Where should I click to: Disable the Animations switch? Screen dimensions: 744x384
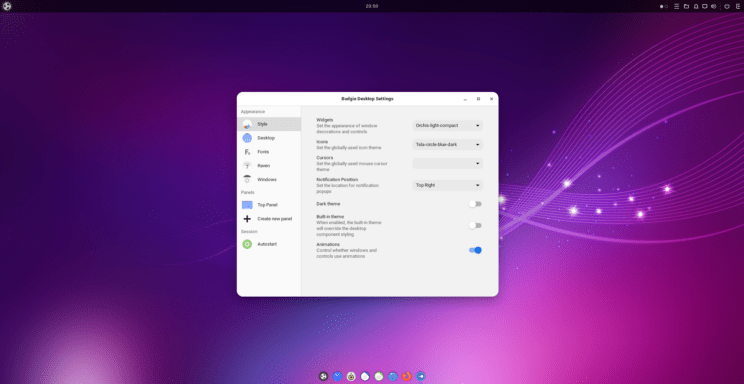click(x=475, y=250)
